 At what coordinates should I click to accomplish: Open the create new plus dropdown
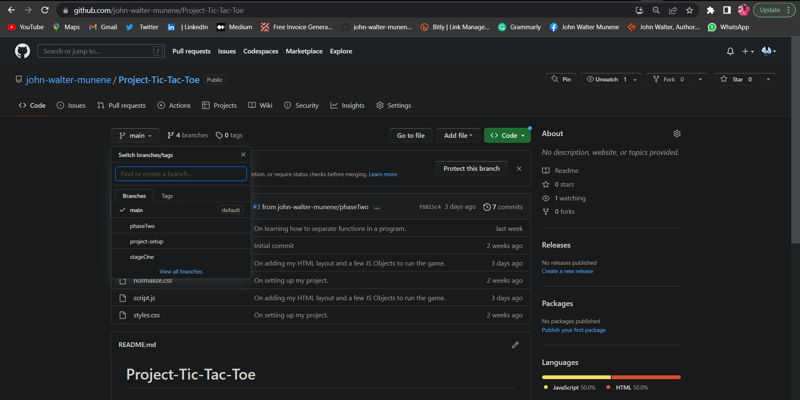tap(748, 52)
